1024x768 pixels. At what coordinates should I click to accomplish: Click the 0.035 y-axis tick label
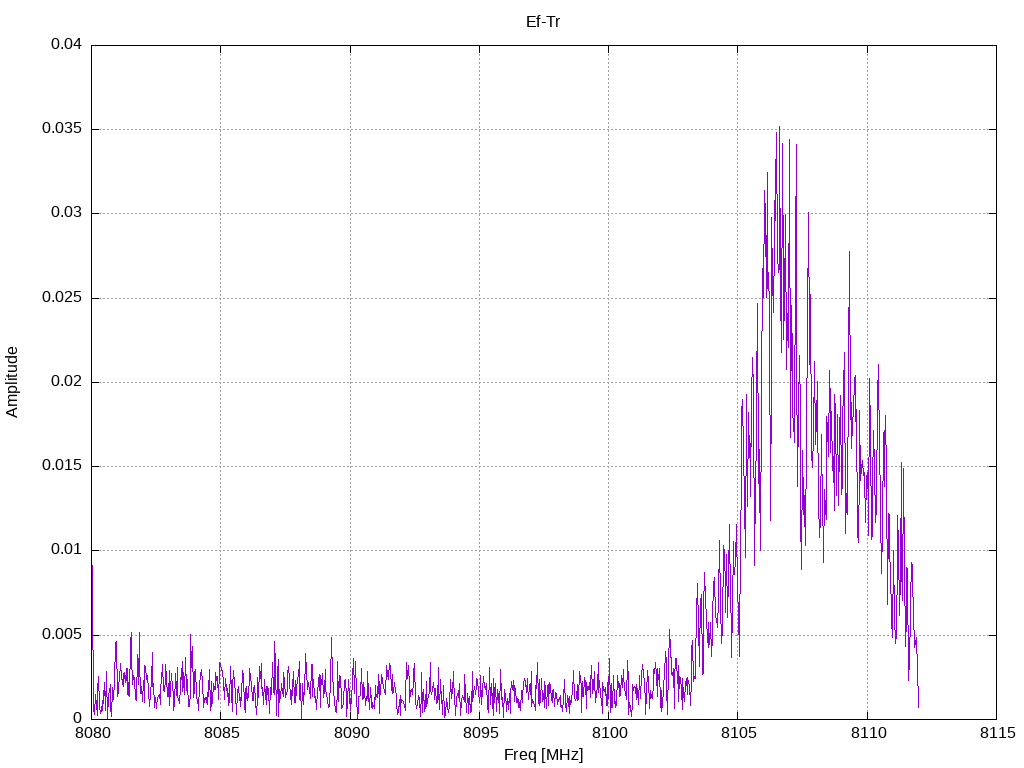coord(62,128)
